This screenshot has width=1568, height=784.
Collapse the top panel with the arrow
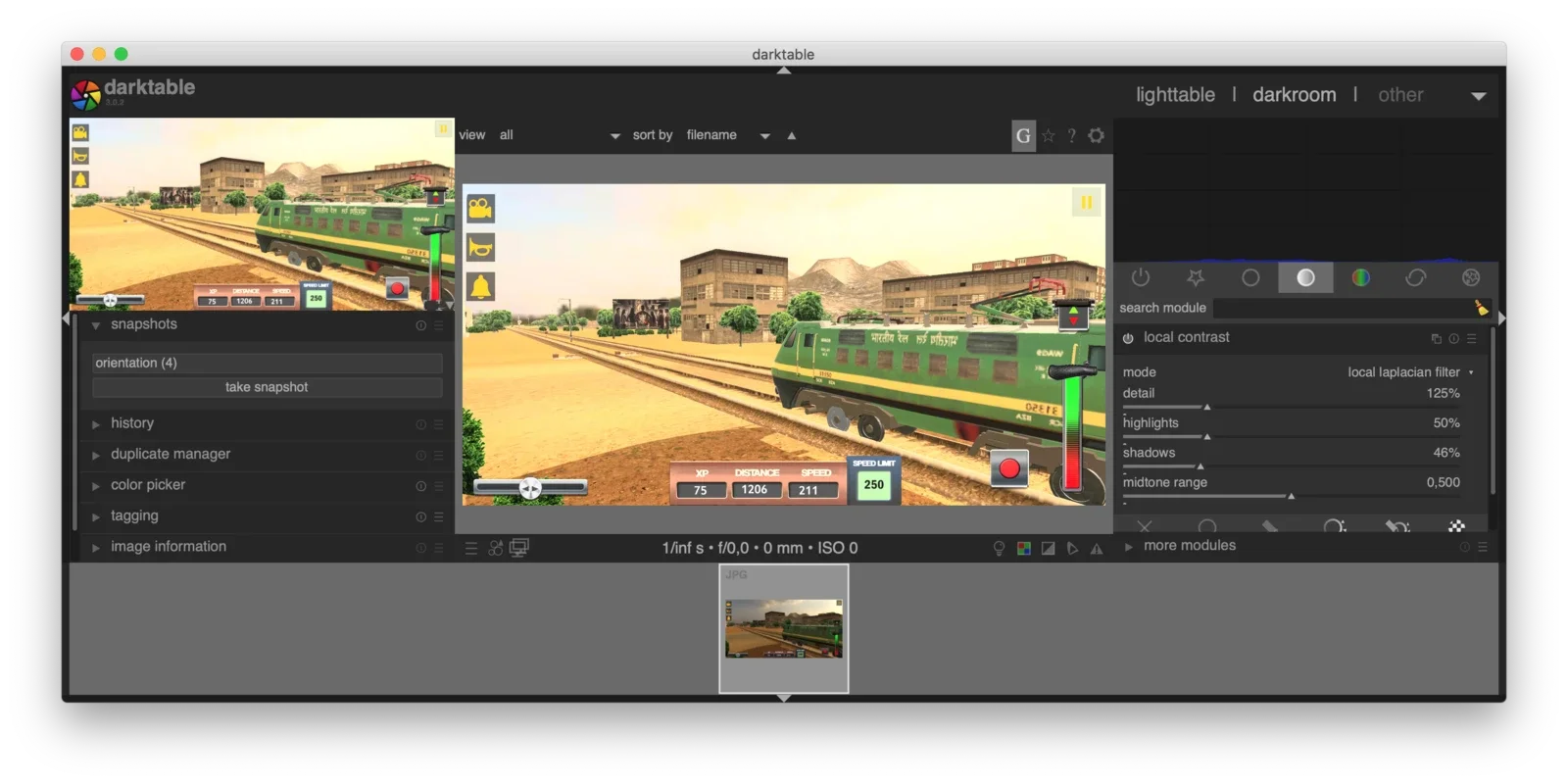click(x=784, y=71)
